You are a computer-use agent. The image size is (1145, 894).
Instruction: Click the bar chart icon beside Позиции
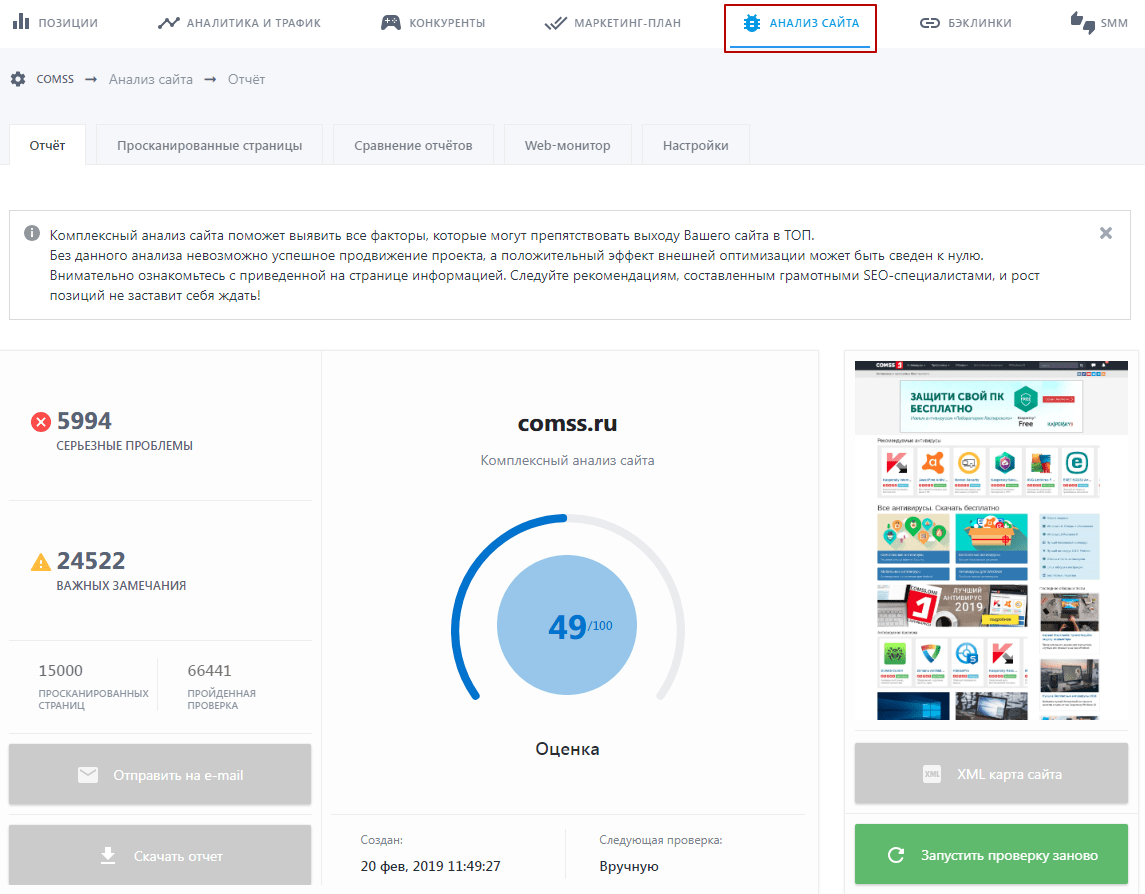point(21,21)
